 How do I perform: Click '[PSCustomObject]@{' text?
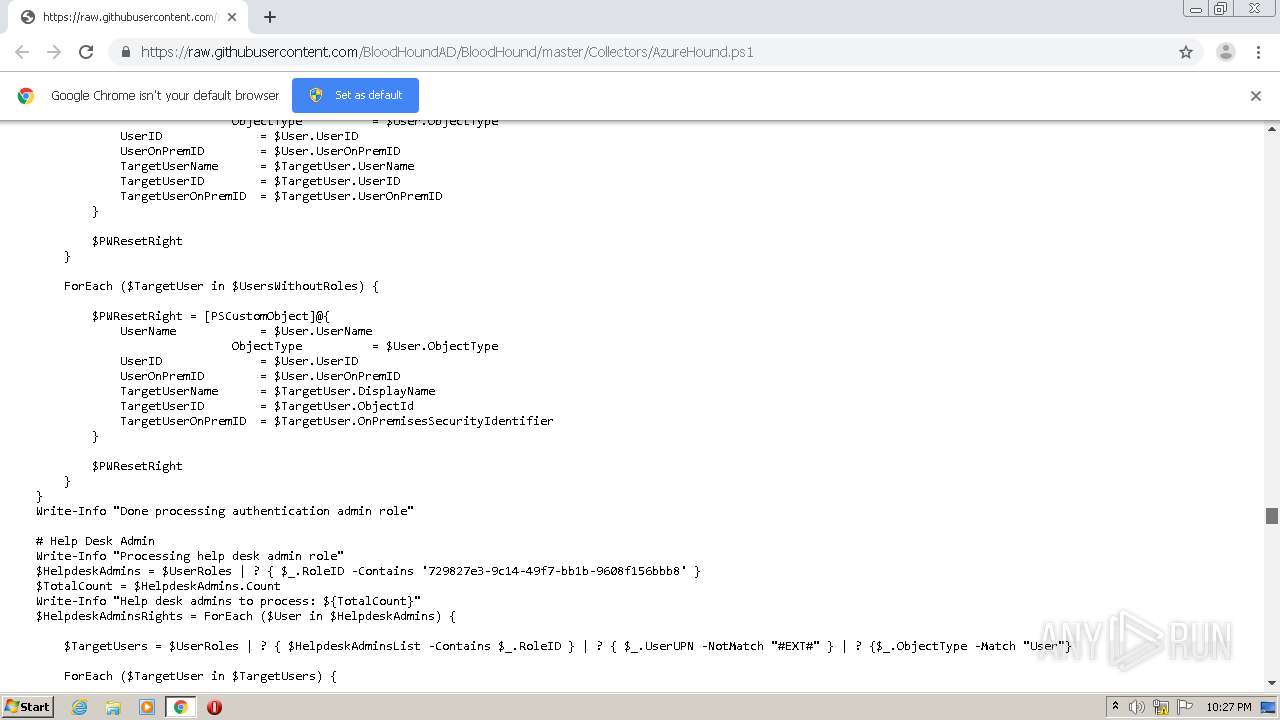[267, 316]
